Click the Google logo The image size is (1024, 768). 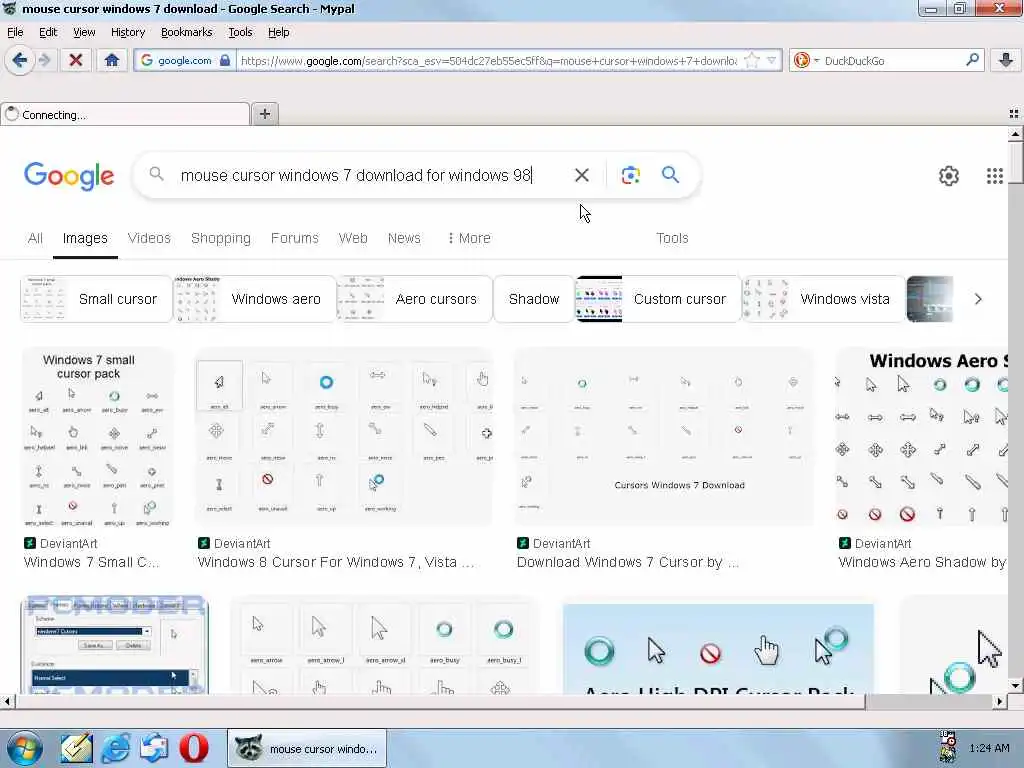[x=69, y=176]
